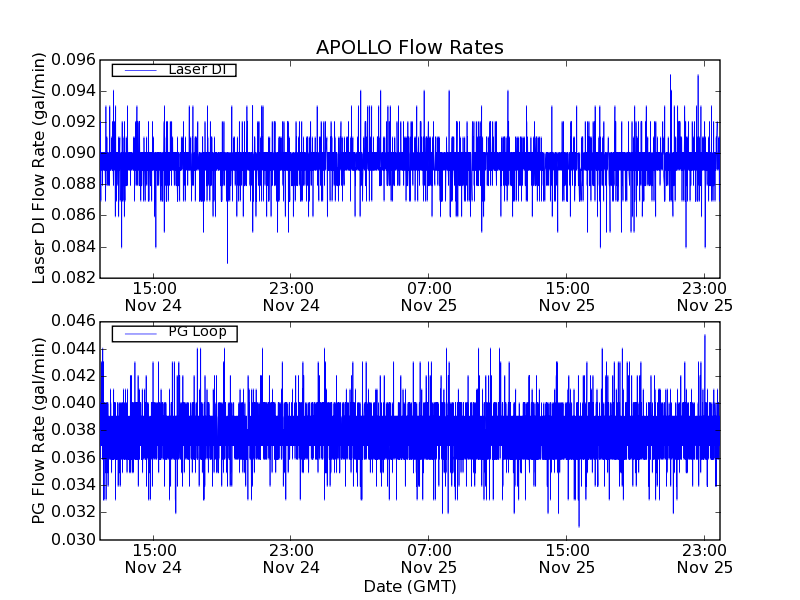Click the APOLLO Flow Rates chart title
This screenshot has width=800, height=600.
tap(409, 48)
